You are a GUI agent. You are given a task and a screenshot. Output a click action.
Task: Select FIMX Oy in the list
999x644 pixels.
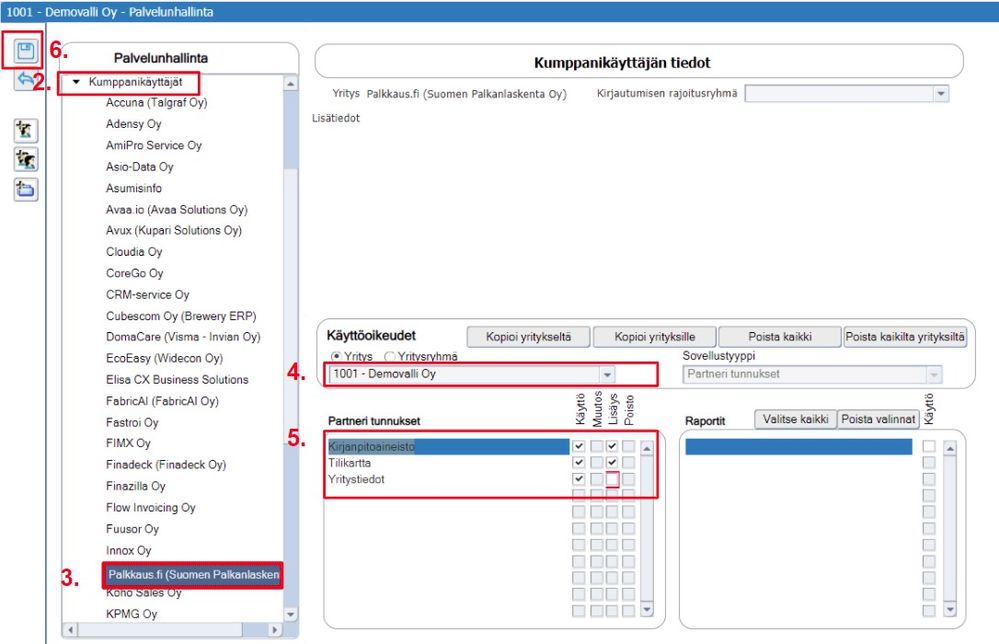pos(128,443)
